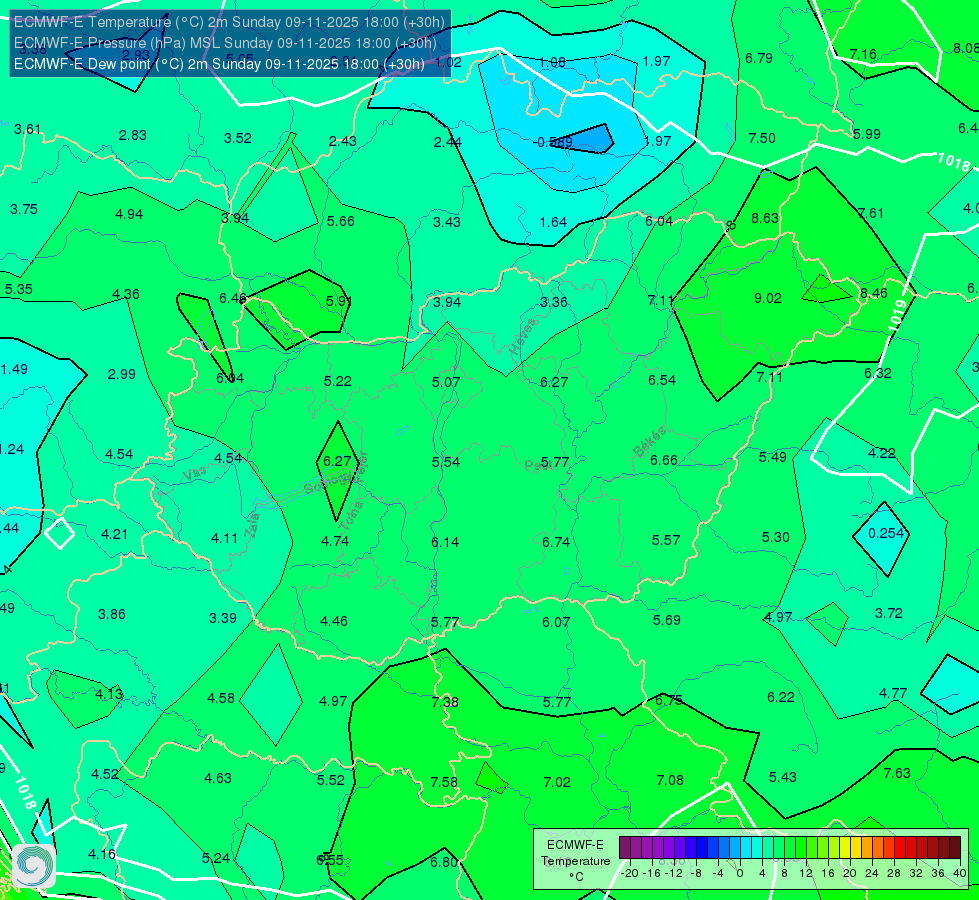Click the 4.28 temperature value

(x=882, y=453)
